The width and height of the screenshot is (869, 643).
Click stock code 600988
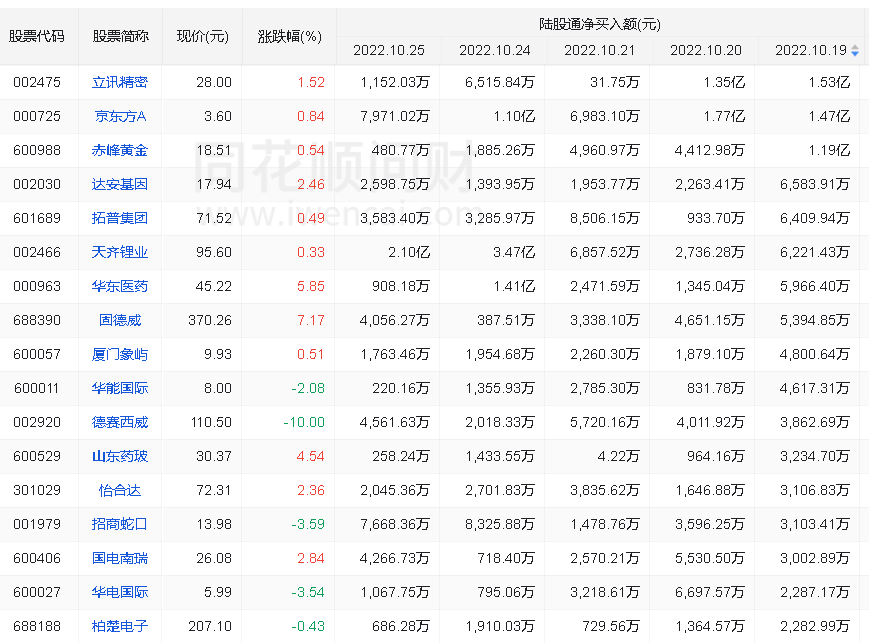tap(37, 150)
